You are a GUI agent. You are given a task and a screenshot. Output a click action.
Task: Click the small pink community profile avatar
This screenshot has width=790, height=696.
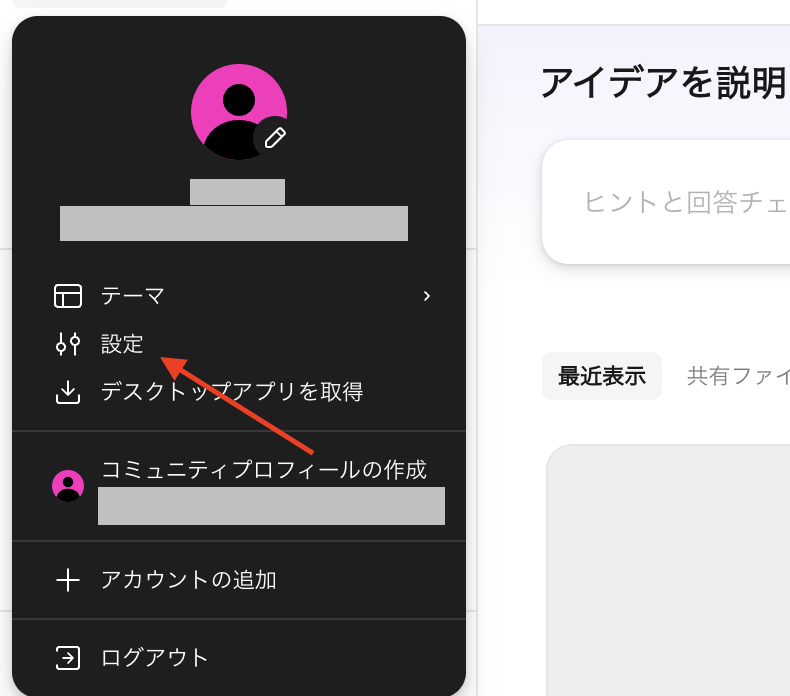click(68, 486)
